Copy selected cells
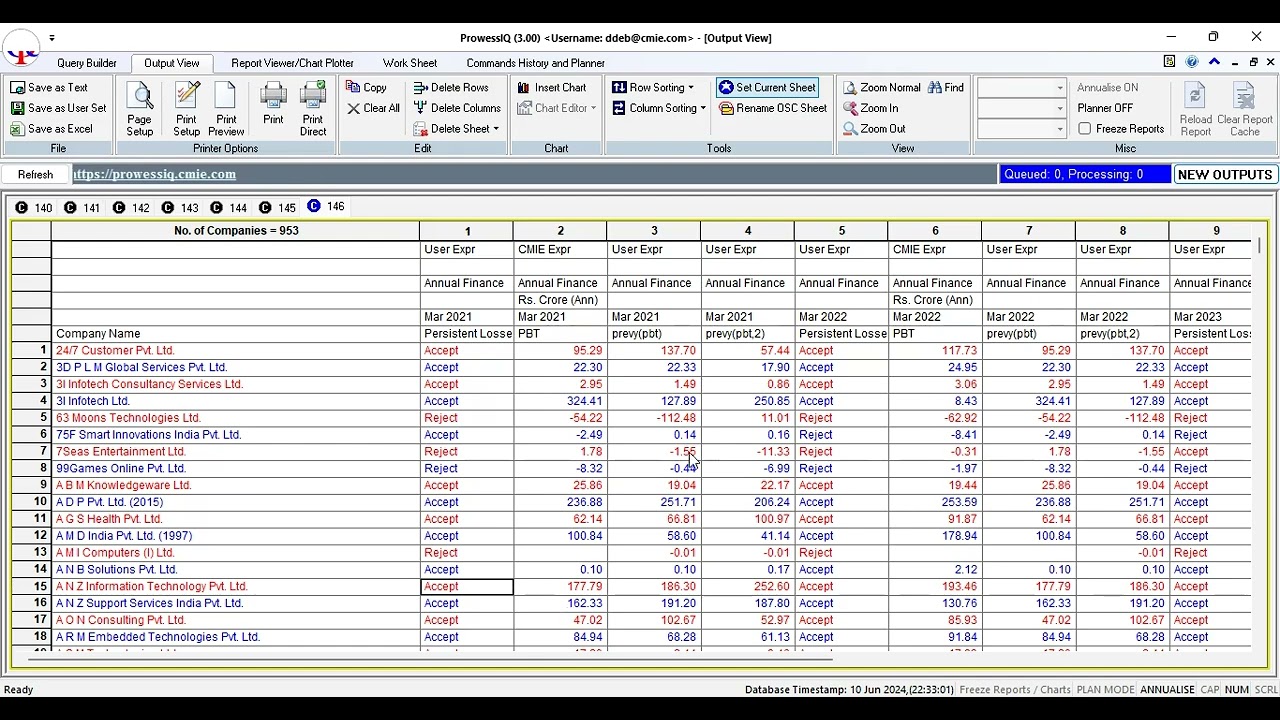 (x=366, y=88)
